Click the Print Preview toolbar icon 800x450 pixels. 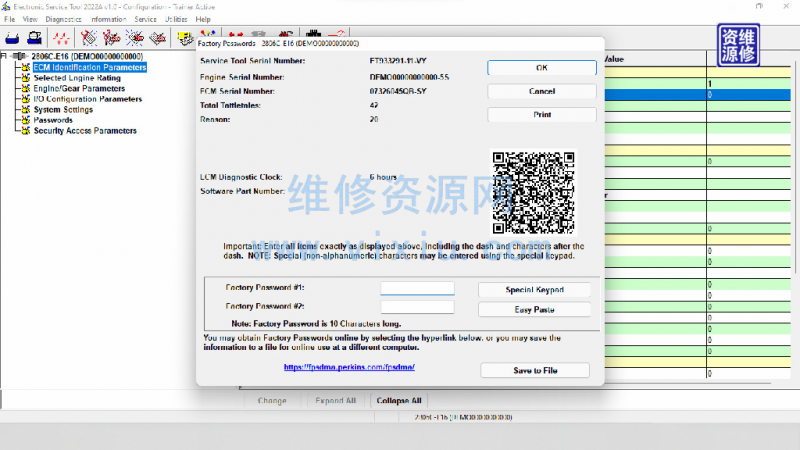[37, 38]
